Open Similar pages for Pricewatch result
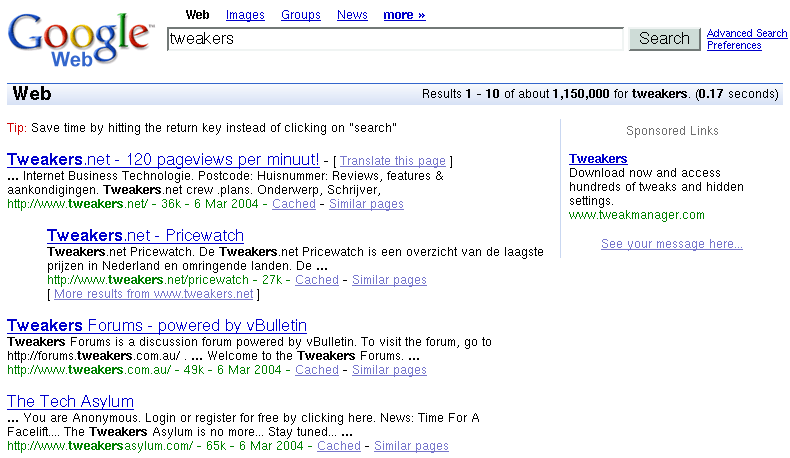The image size is (790, 458). [389, 280]
